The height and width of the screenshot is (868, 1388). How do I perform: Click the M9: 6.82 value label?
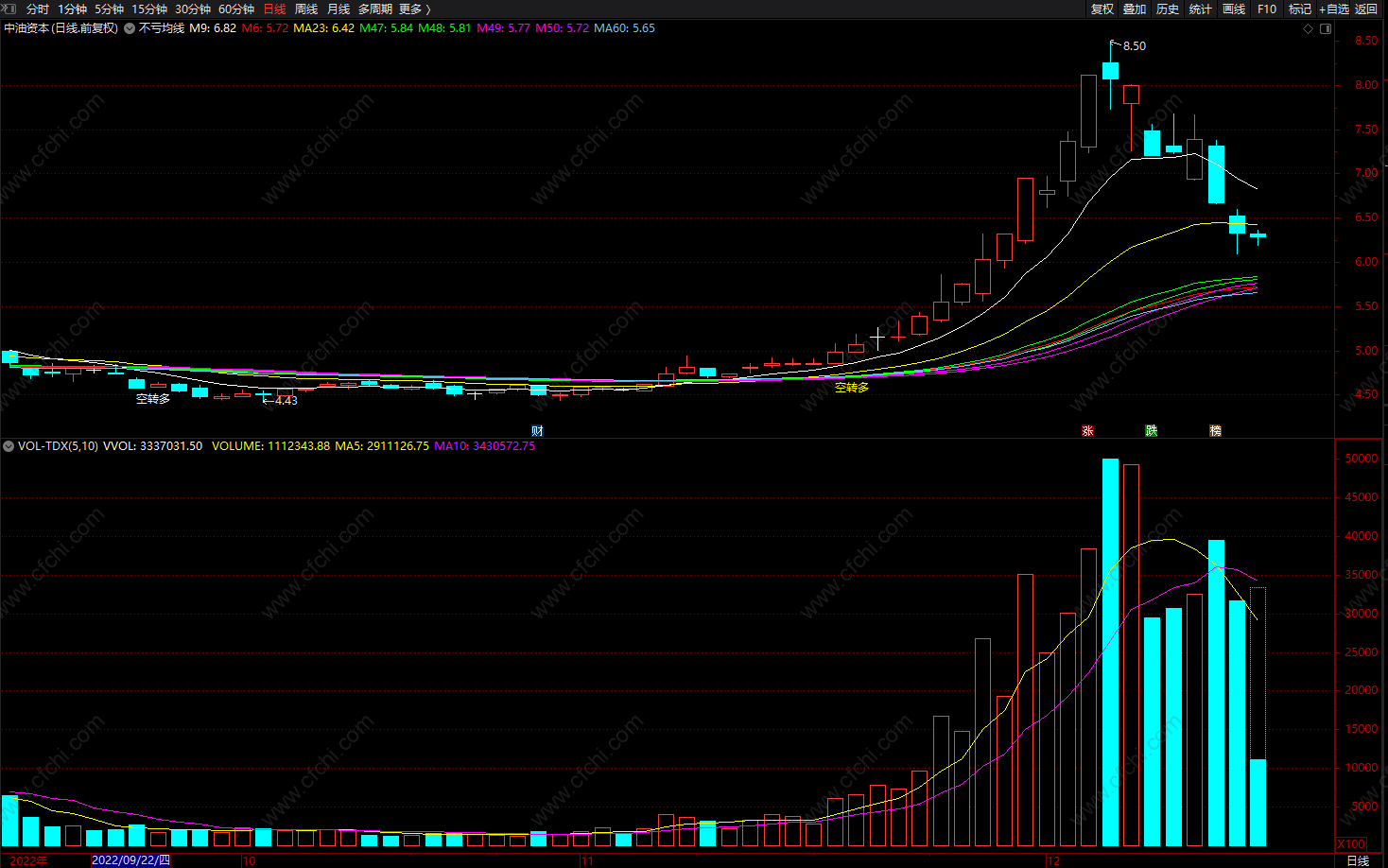pyautogui.click(x=213, y=28)
